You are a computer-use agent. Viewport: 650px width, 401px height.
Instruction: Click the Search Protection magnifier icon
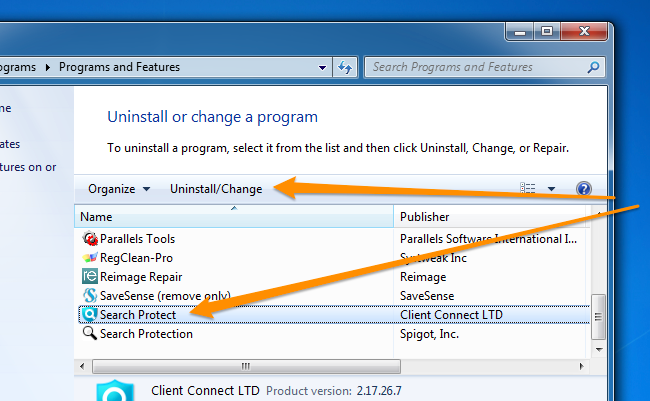pos(90,333)
